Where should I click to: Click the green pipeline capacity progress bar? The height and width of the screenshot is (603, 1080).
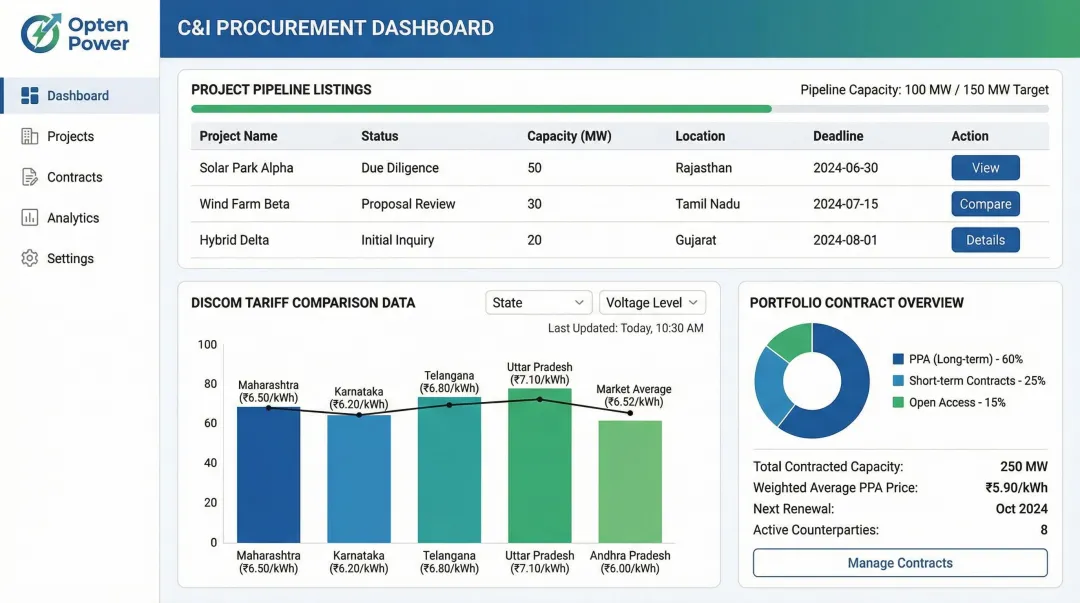(x=480, y=108)
